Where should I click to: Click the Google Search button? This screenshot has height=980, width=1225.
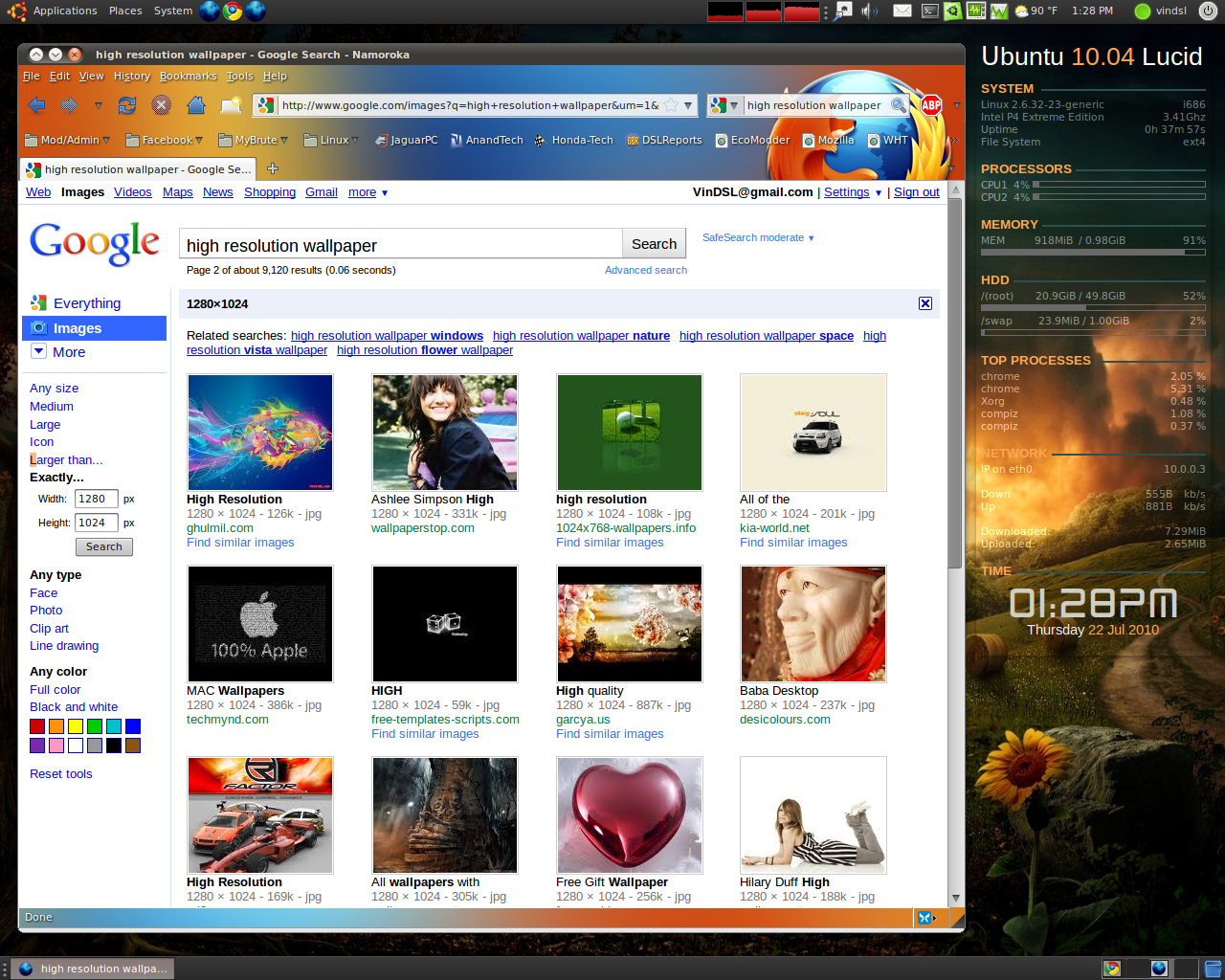654,244
